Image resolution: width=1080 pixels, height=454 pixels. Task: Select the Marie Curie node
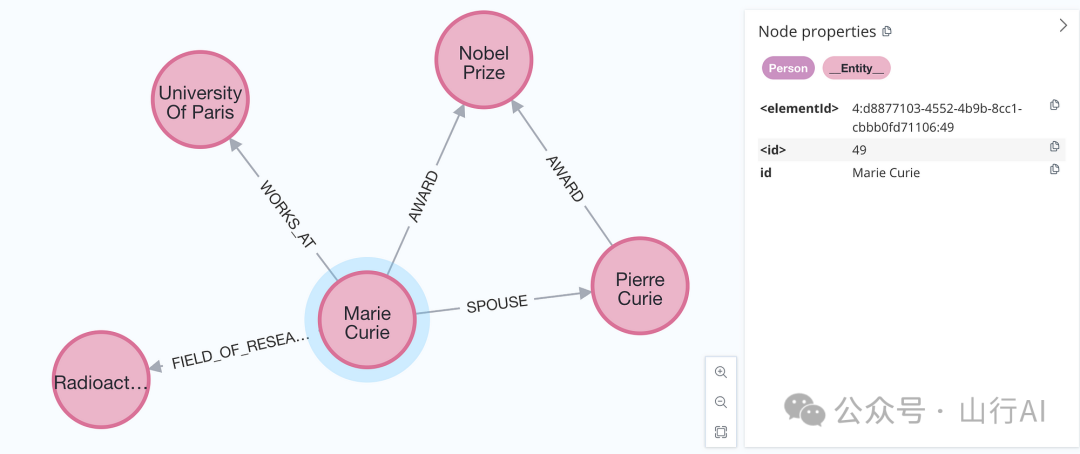point(367,318)
